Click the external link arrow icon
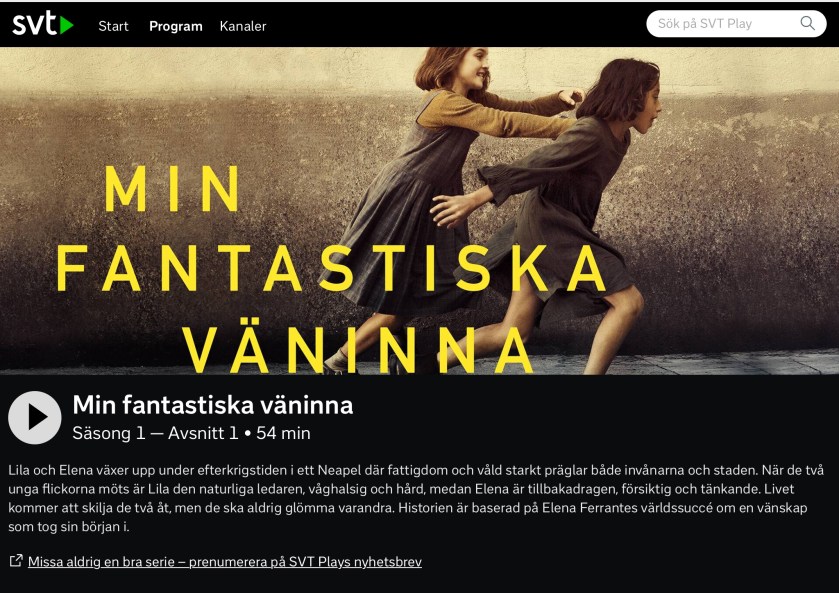The width and height of the screenshot is (839, 593). 16,560
